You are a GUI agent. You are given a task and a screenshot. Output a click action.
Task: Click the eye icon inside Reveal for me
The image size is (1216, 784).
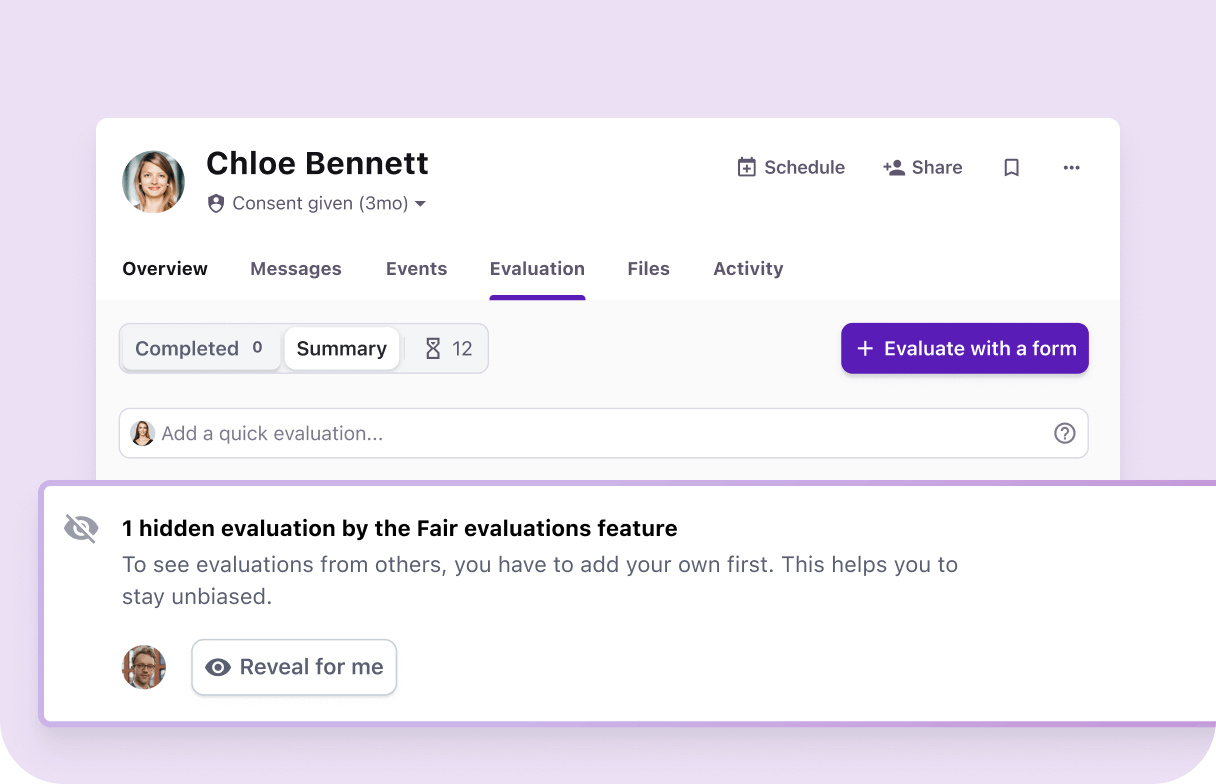(x=218, y=667)
